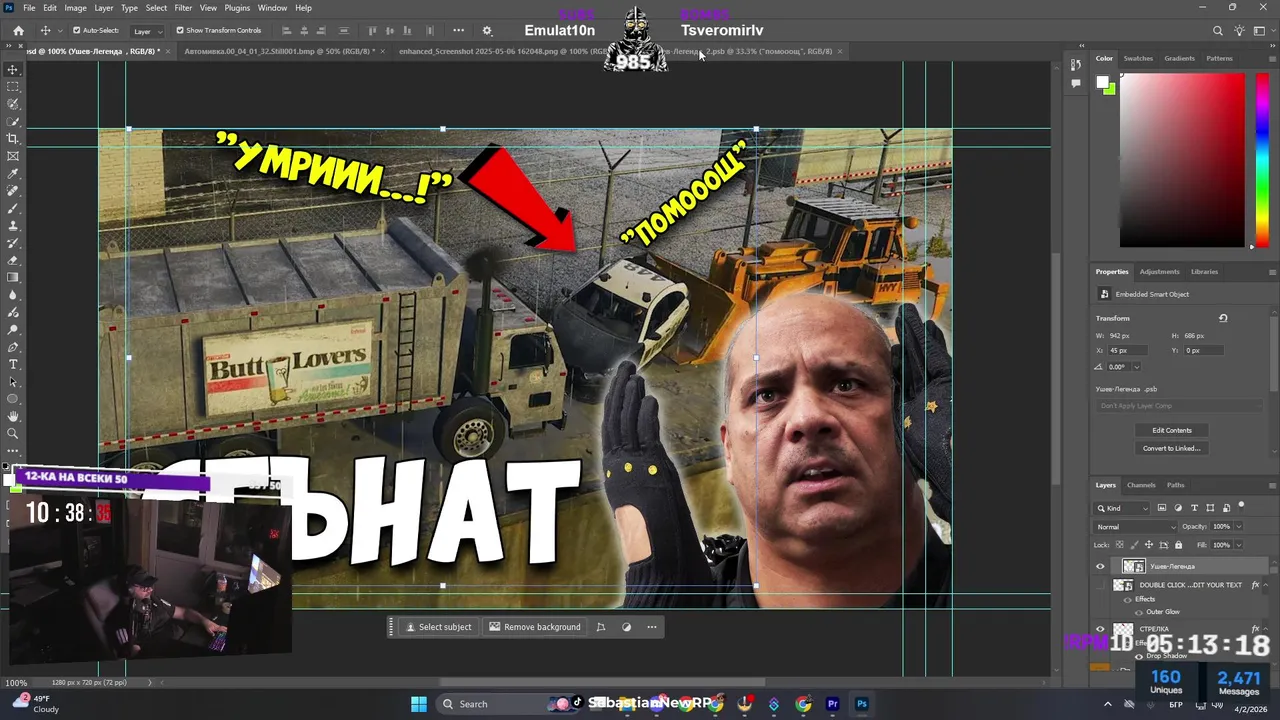
Task: Open the Layers panel menu
Action: click(1272, 485)
